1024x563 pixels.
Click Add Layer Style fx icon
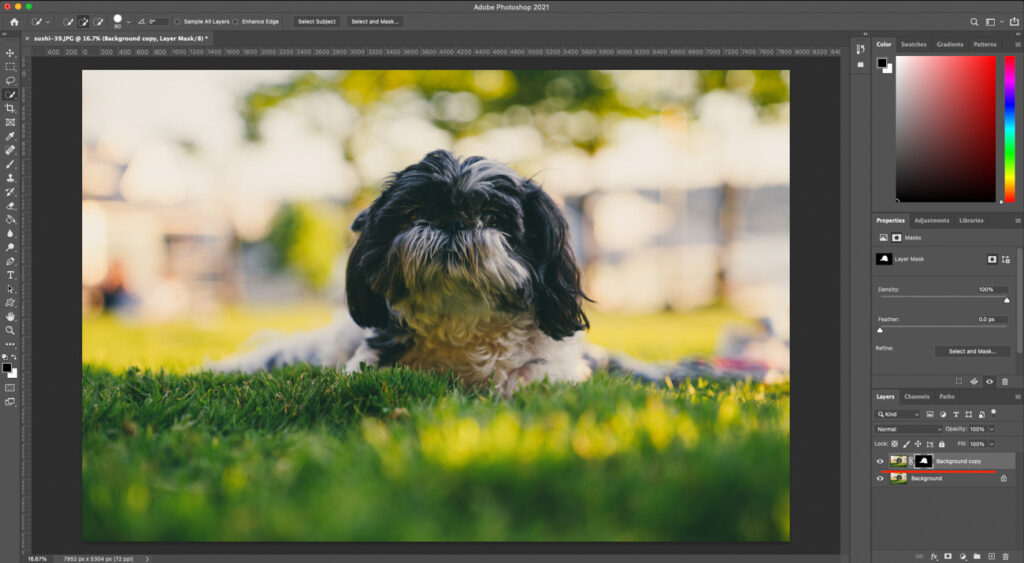934,556
